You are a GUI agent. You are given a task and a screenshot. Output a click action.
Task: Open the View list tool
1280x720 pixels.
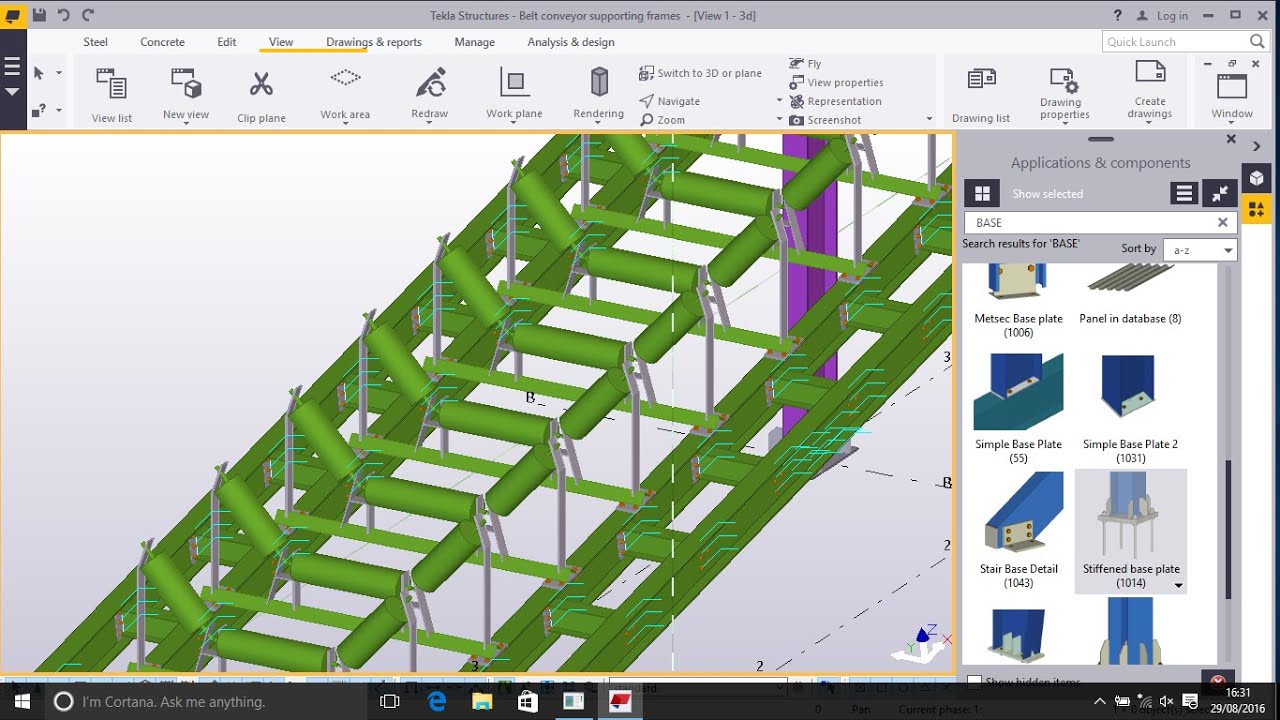click(111, 95)
